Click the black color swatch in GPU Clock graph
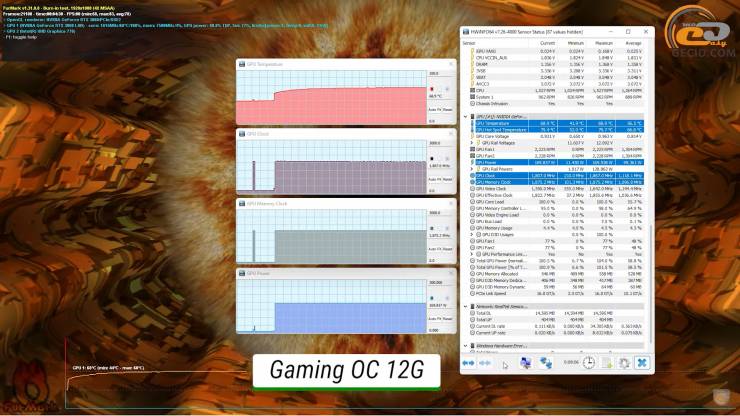This screenshot has height=416, width=740. 431,159
